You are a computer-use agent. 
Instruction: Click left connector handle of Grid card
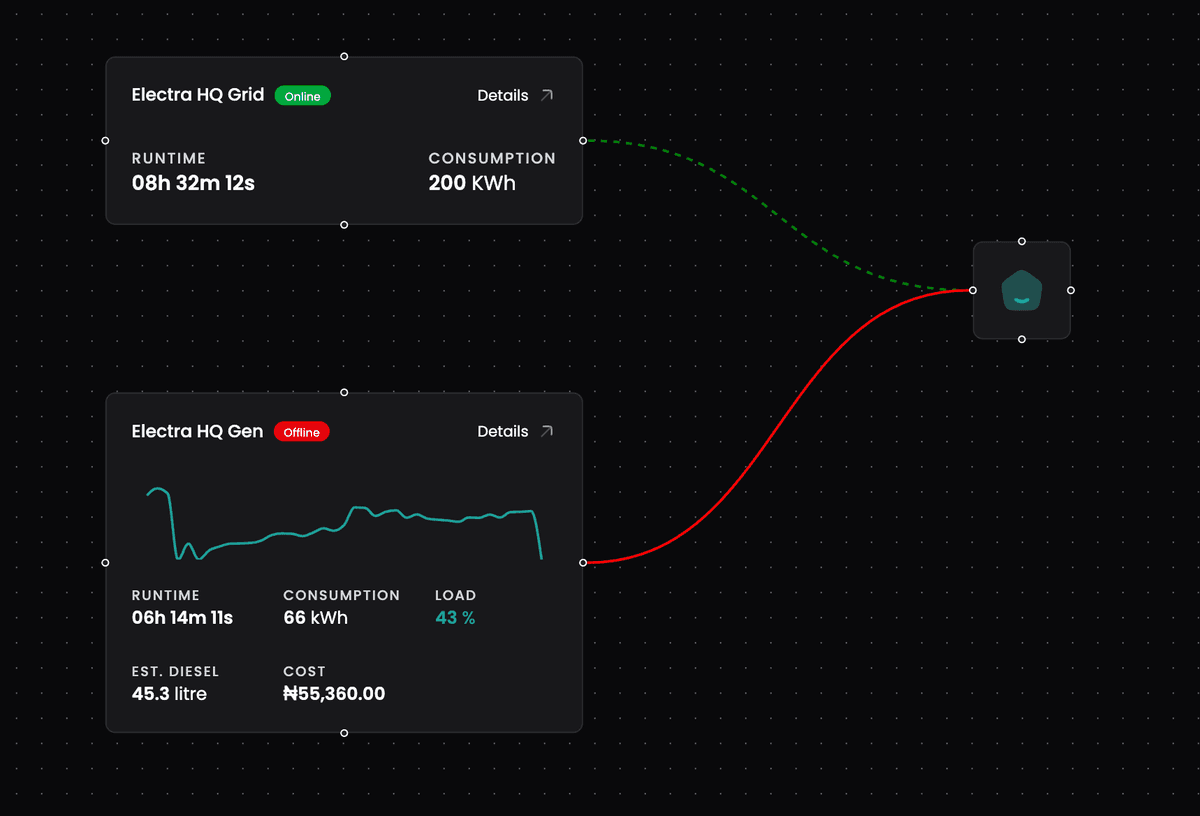click(105, 141)
